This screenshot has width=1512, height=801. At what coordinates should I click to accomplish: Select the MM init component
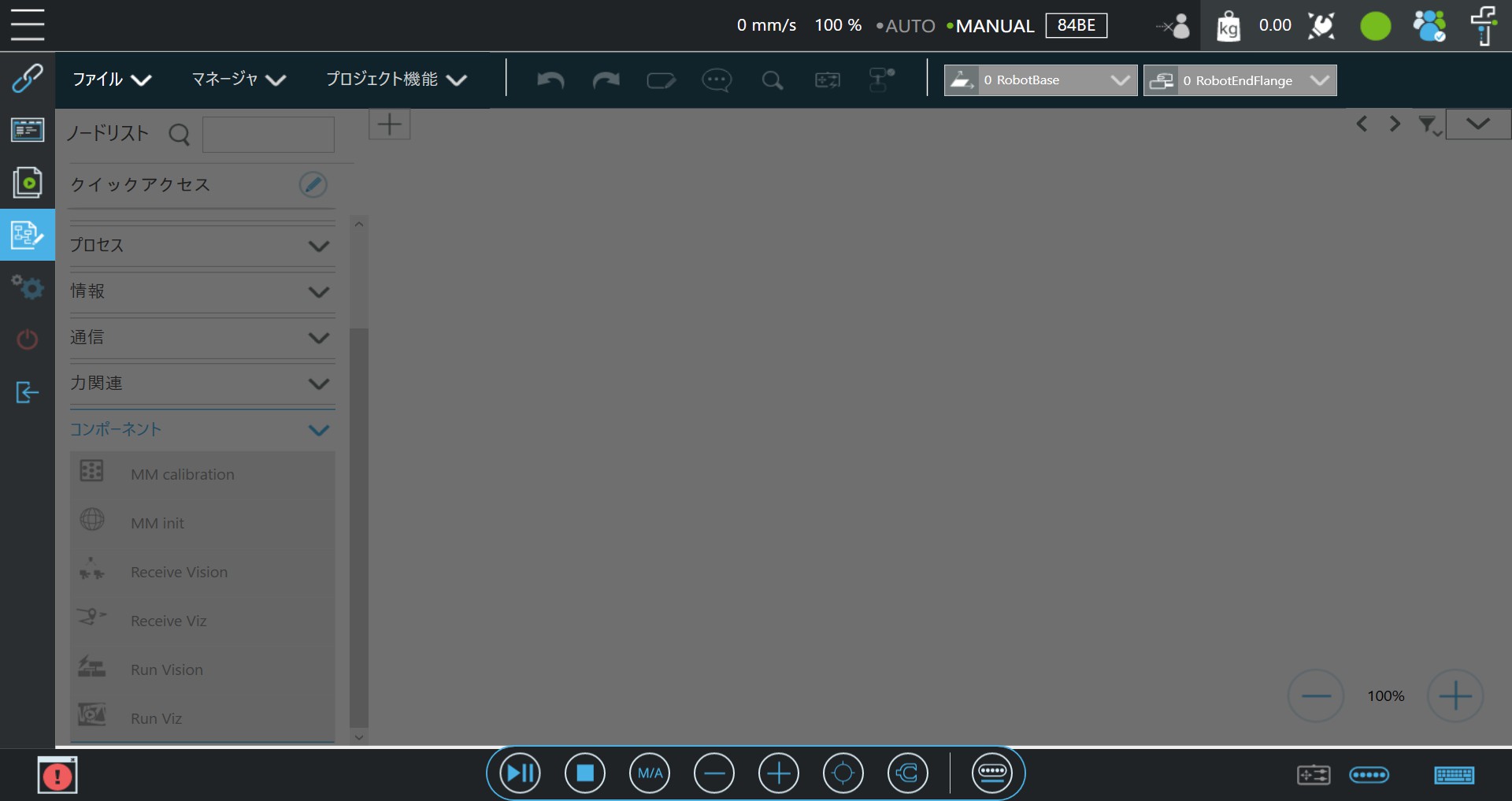click(202, 523)
